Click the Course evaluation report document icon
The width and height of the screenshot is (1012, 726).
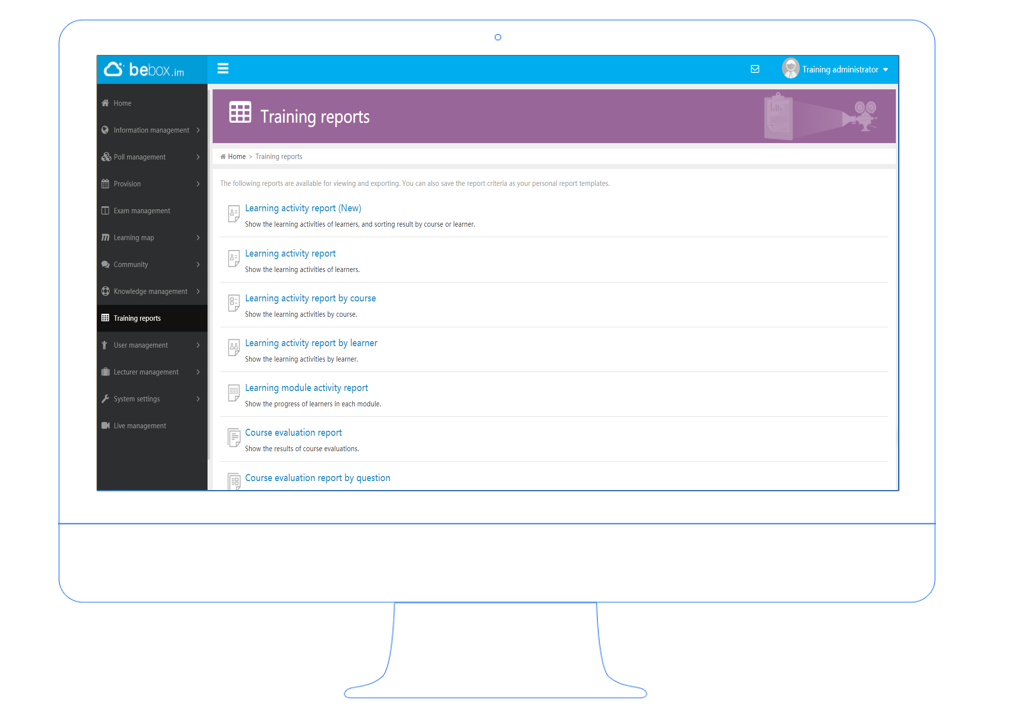coord(234,438)
